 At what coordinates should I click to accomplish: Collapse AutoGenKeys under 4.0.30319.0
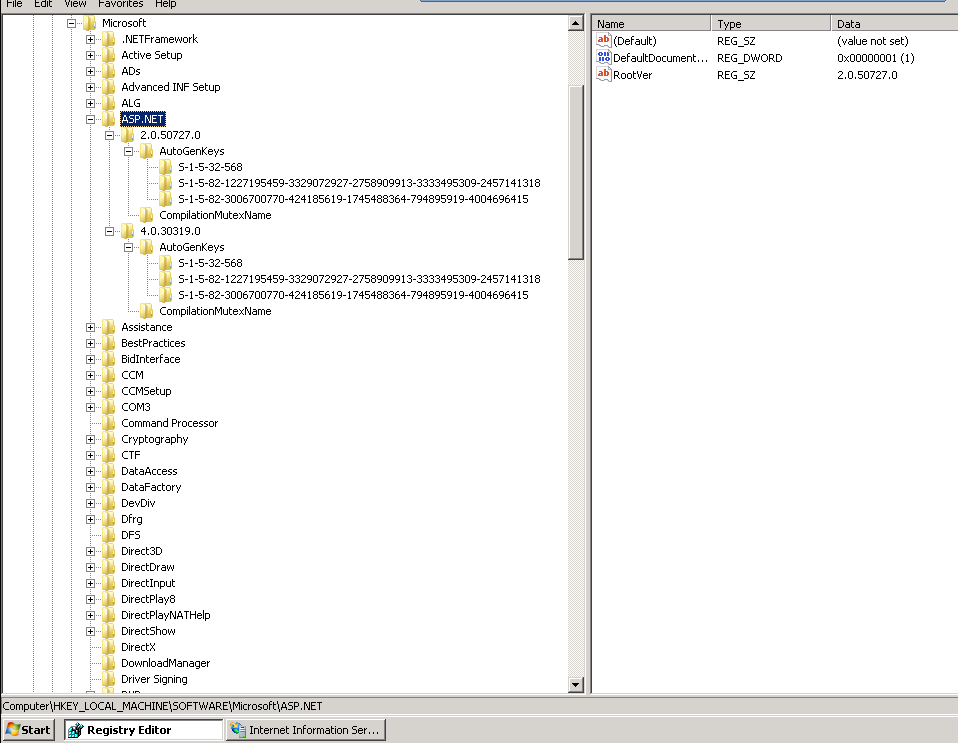pos(128,247)
